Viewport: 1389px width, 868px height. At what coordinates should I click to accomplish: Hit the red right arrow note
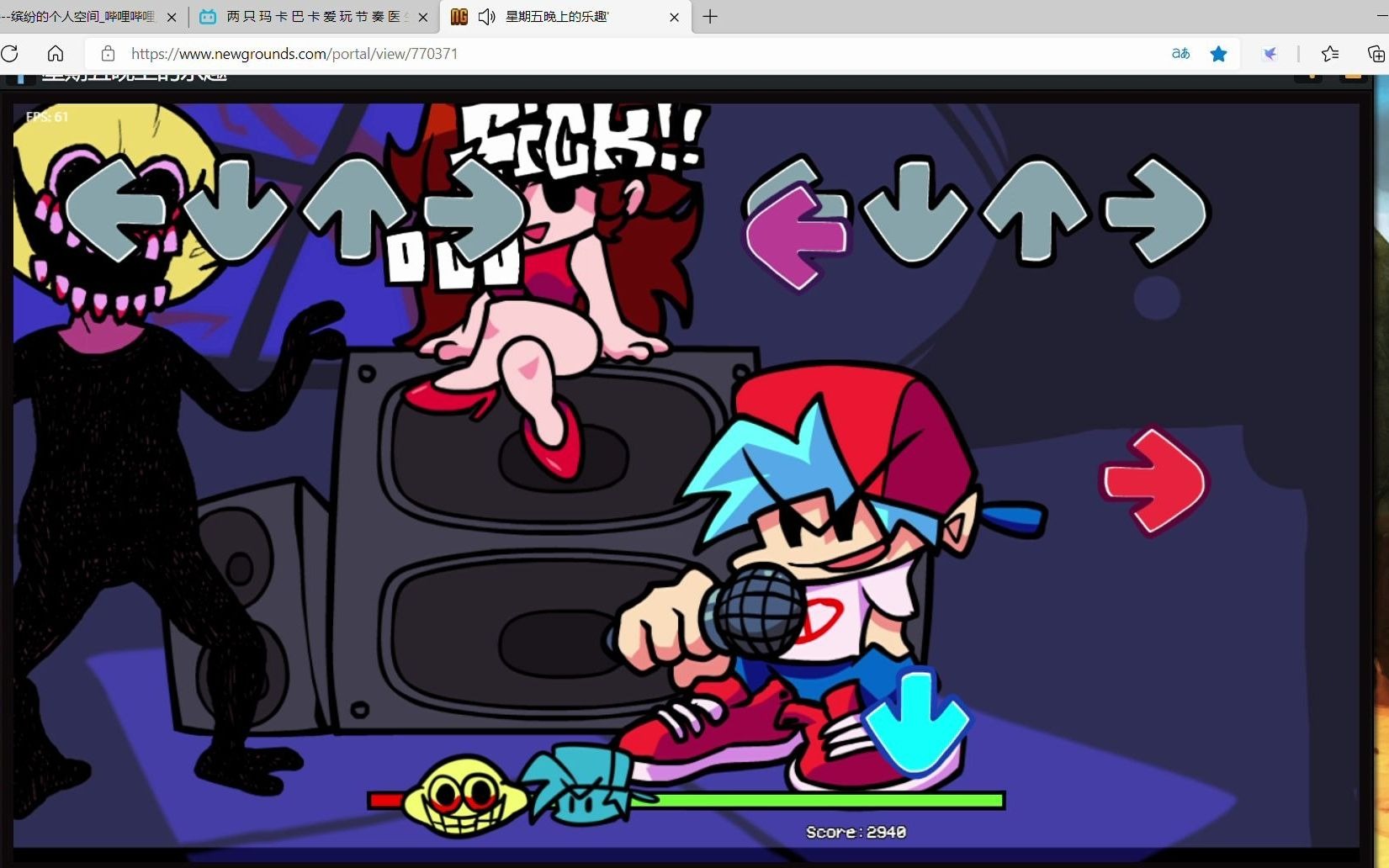click(1154, 481)
